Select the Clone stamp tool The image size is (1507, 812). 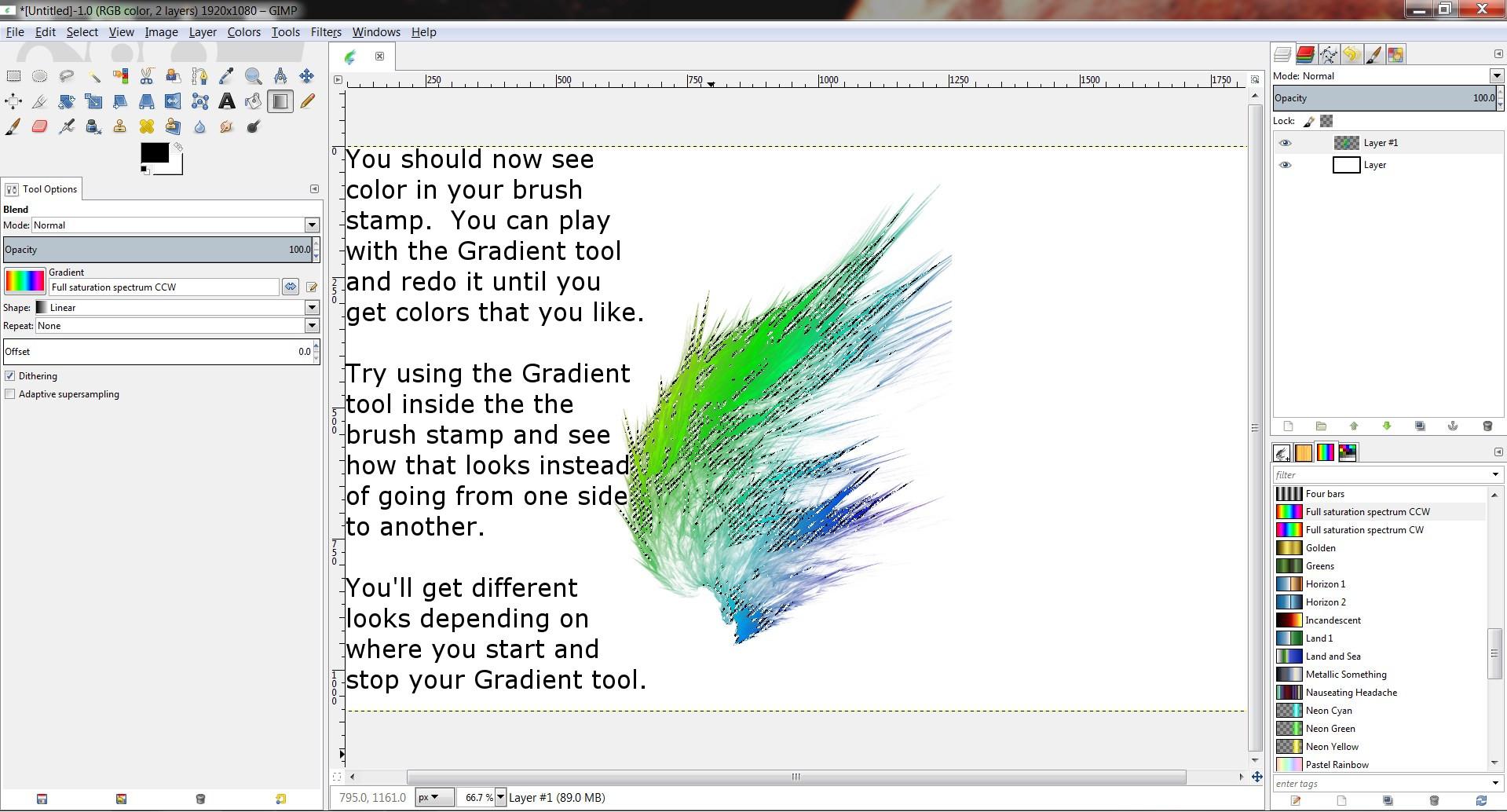(120, 126)
